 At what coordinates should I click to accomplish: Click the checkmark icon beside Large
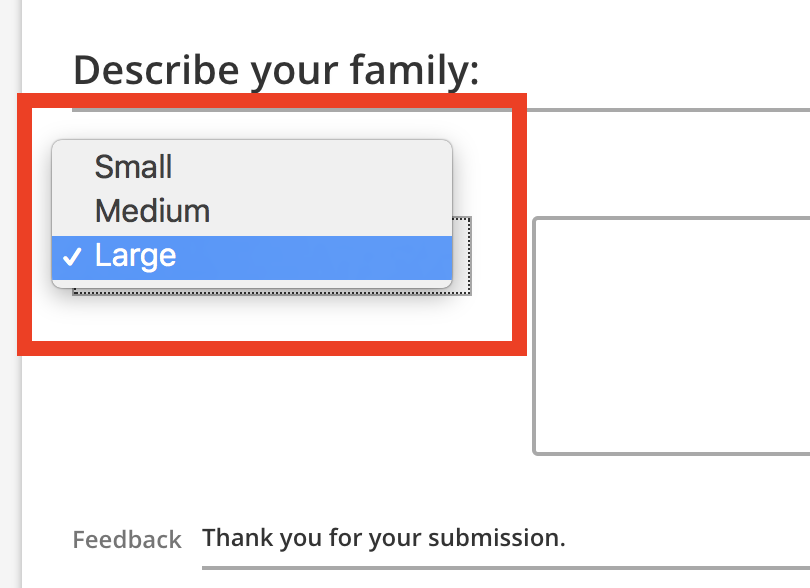pos(71,257)
